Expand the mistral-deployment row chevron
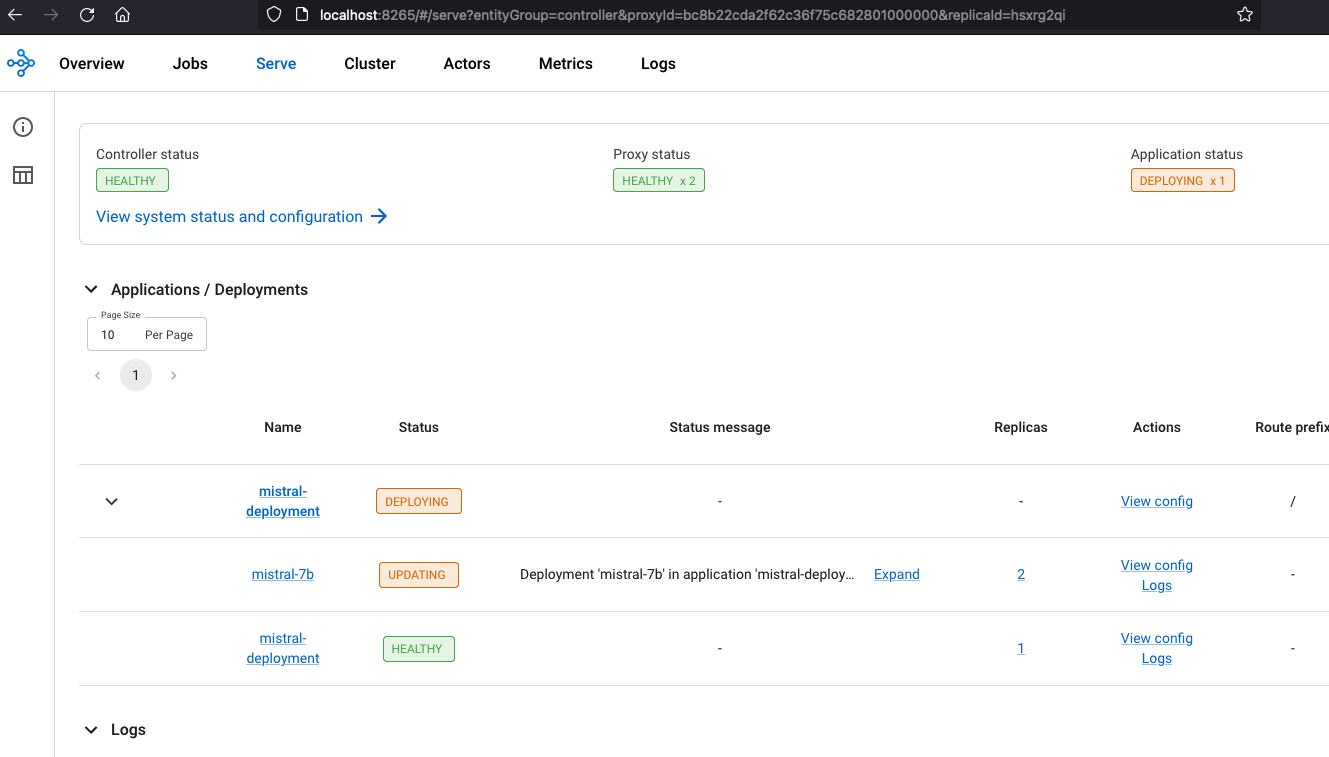This screenshot has width=1329, height=757. (111, 501)
